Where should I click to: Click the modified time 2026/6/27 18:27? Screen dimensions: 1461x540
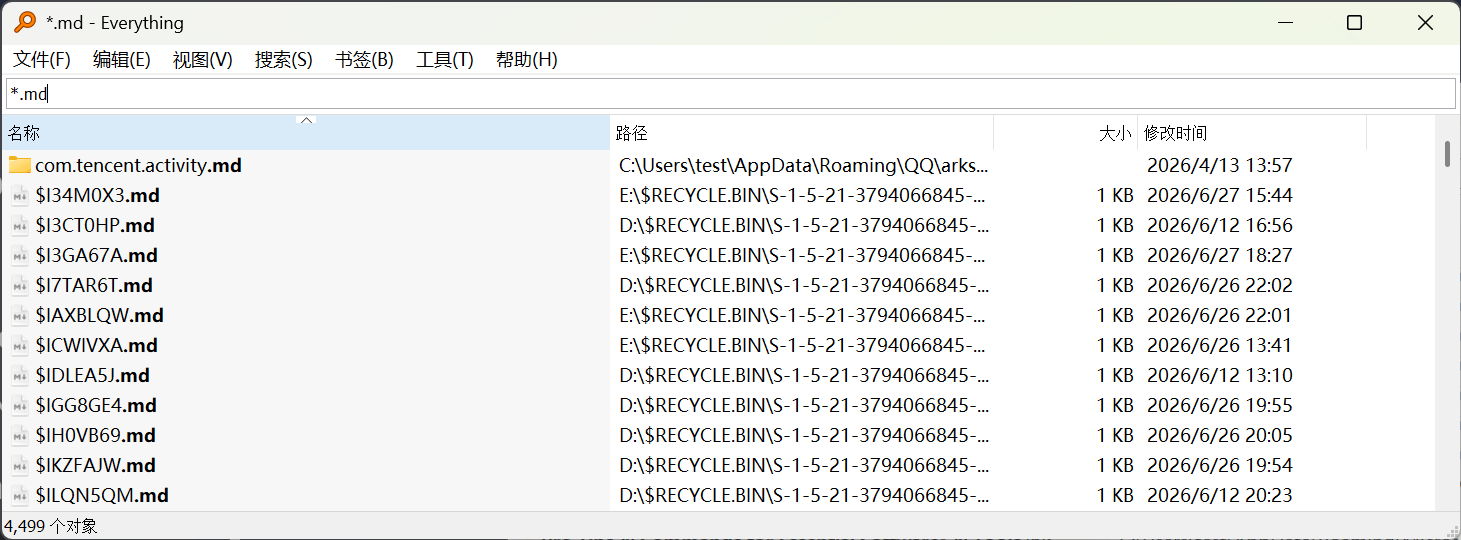[1219, 255]
